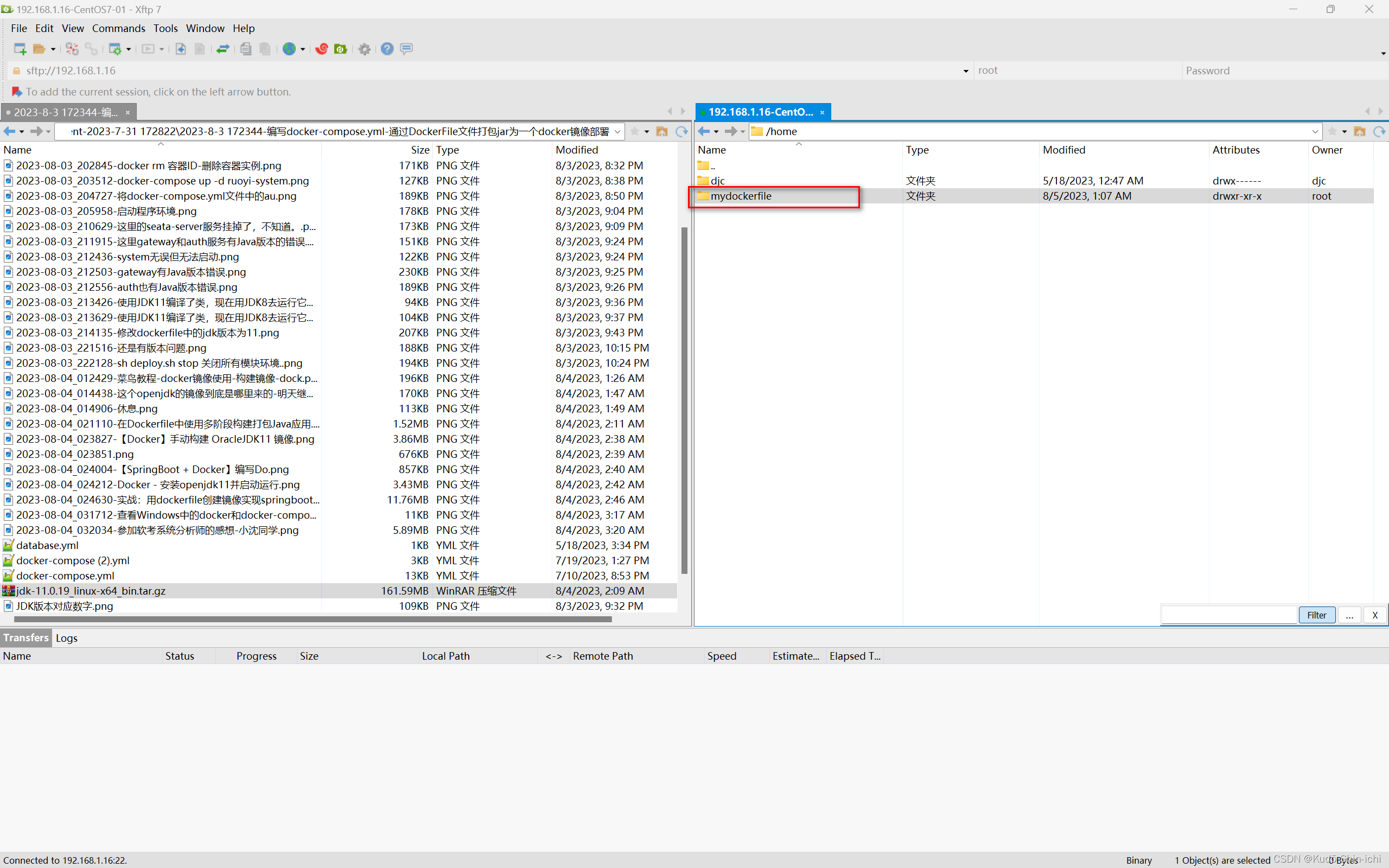This screenshot has width=1389, height=868.
Task: Click the local horizontal scrollbar
Action: click(313, 620)
